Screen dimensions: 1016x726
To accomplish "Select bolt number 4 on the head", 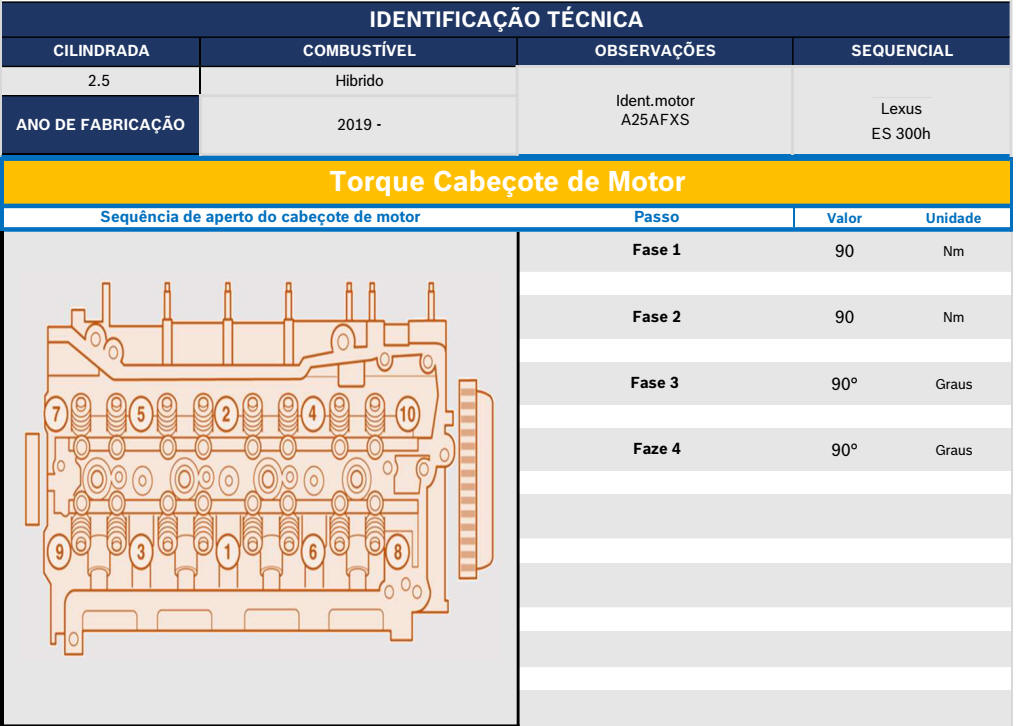I will coord(312,413).
